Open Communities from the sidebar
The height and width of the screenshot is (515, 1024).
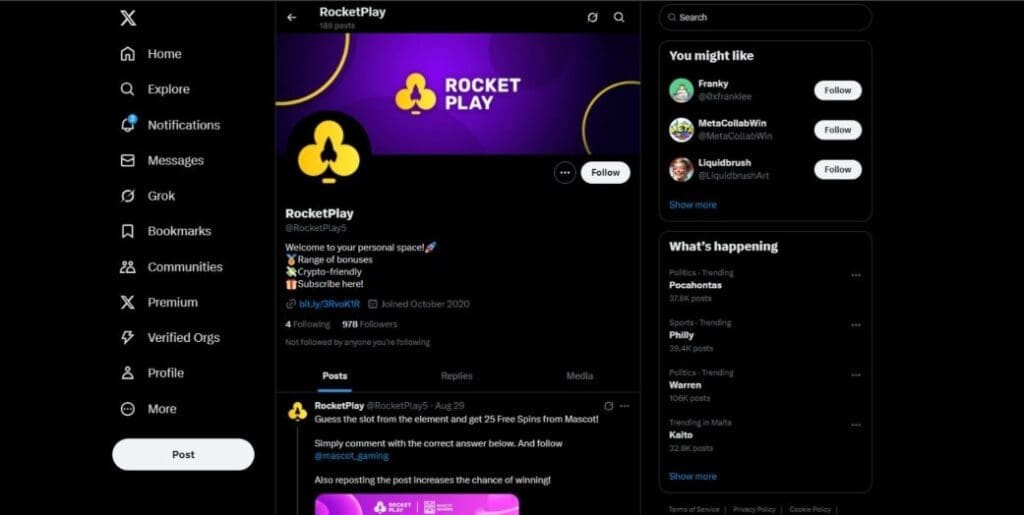(171, 267)
